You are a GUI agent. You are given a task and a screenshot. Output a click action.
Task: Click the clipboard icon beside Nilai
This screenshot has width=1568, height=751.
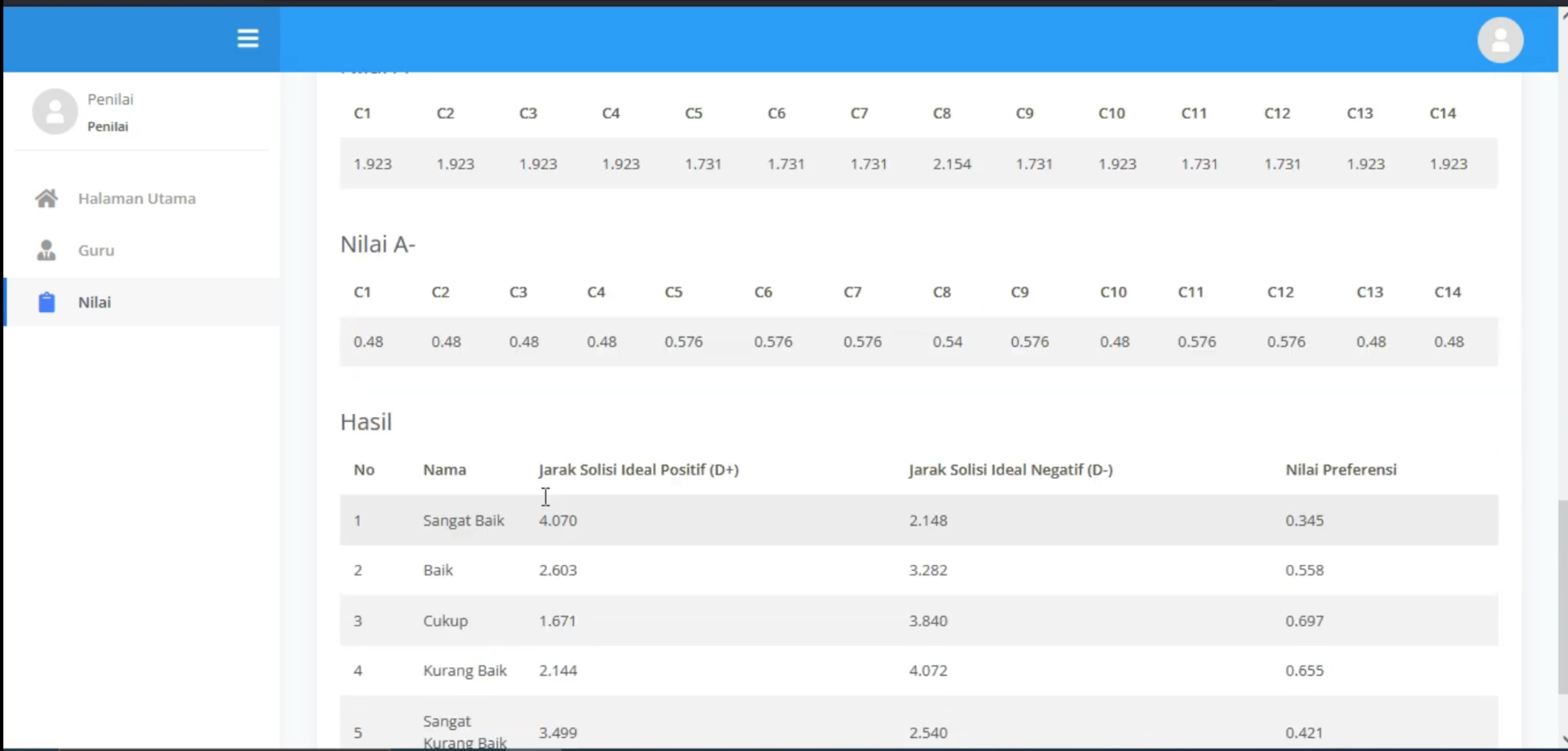[x=47, y=302]
